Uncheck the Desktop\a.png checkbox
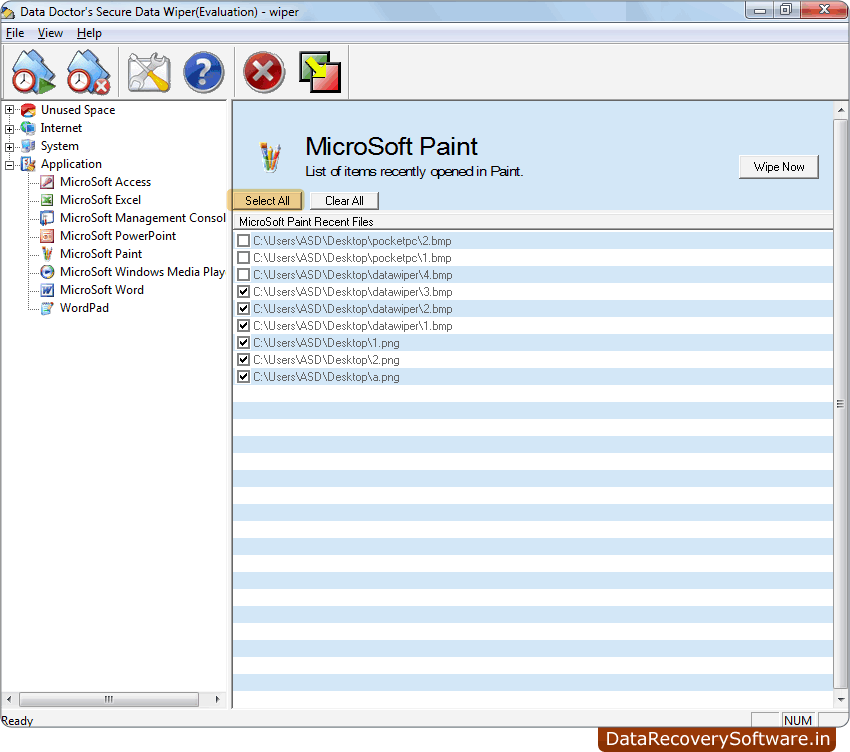Image resolution: width=850 pixels, height=752 pixels. 243,377
